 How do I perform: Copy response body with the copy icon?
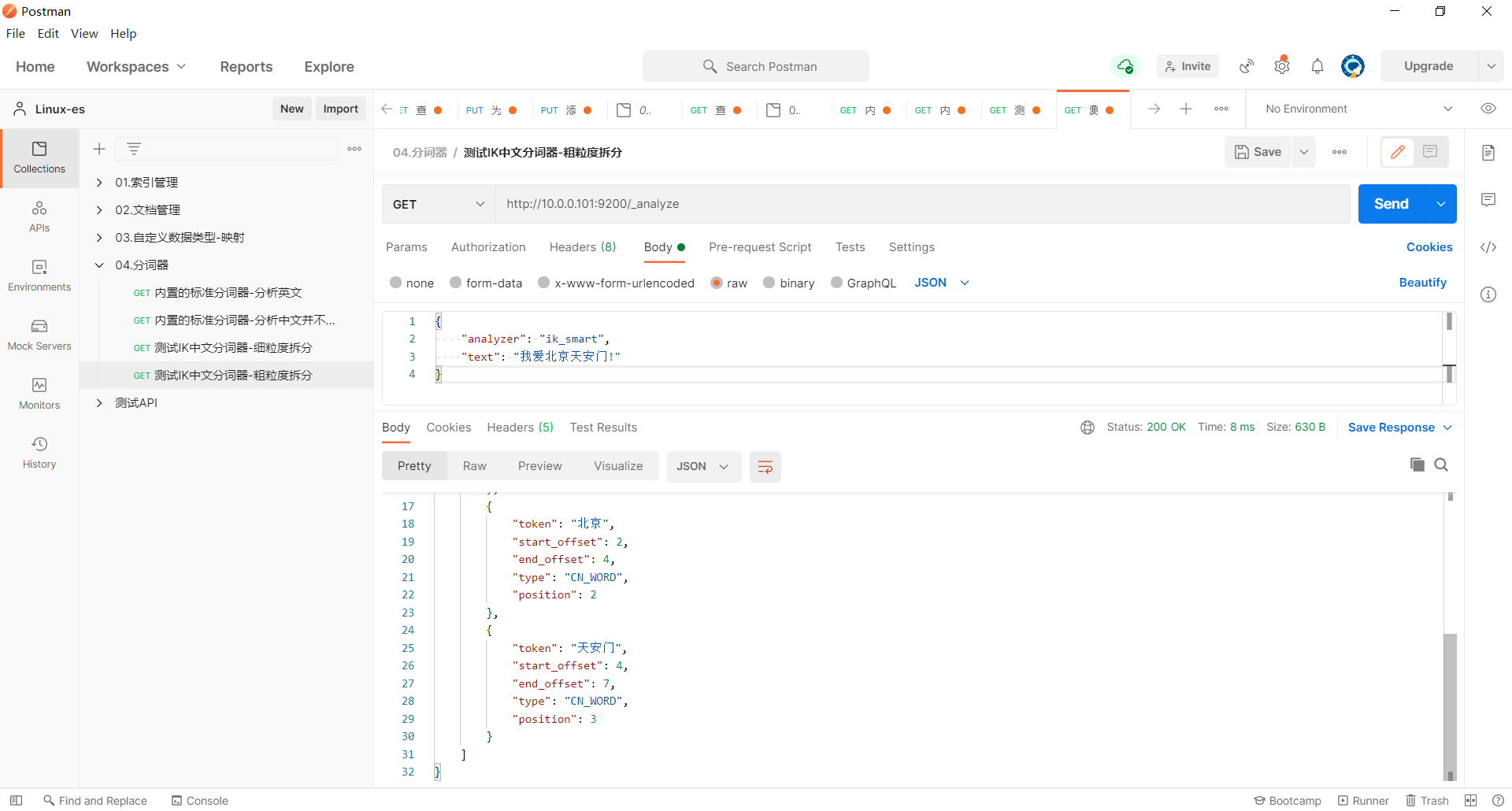(x=1417, y=465)
